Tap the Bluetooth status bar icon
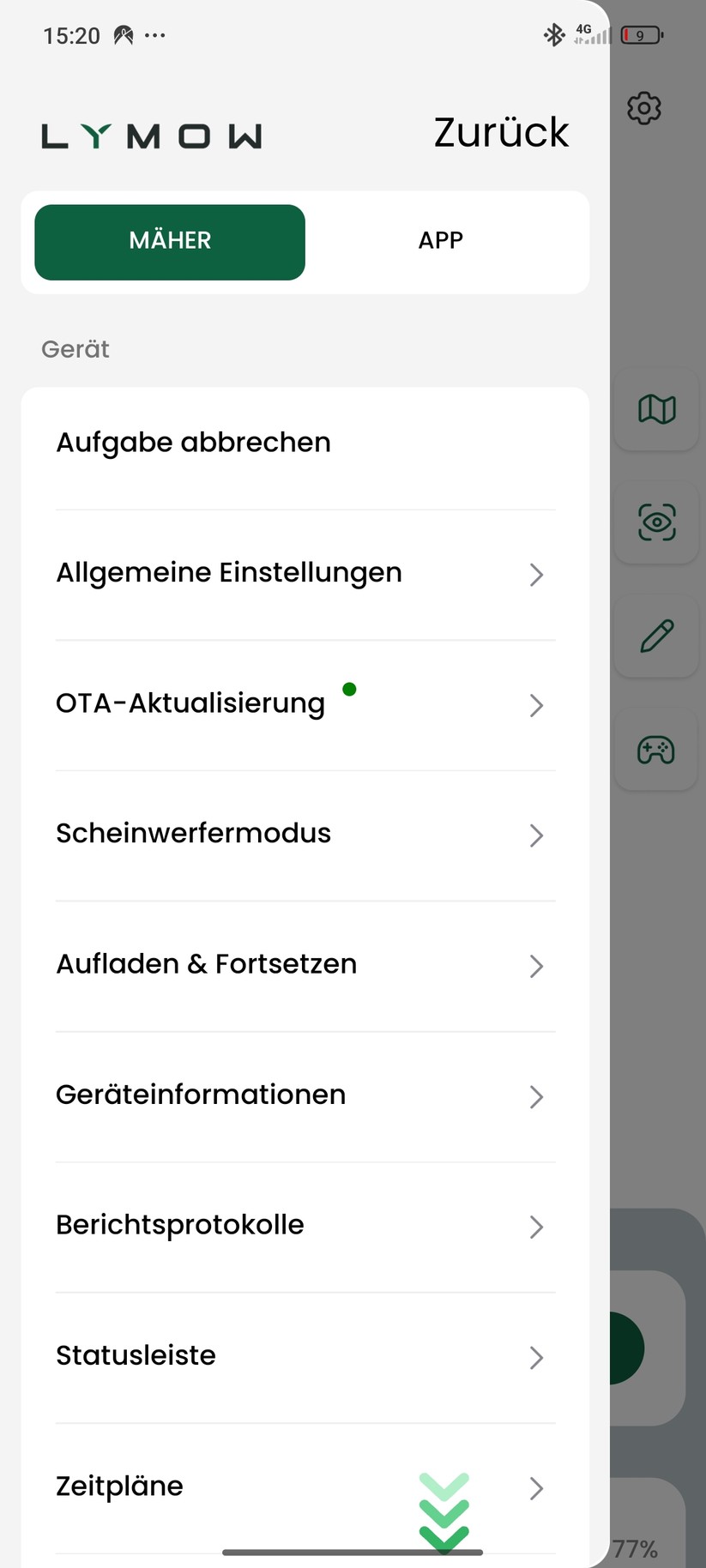The image size is (706, 1568). click(x=554, y=35)
